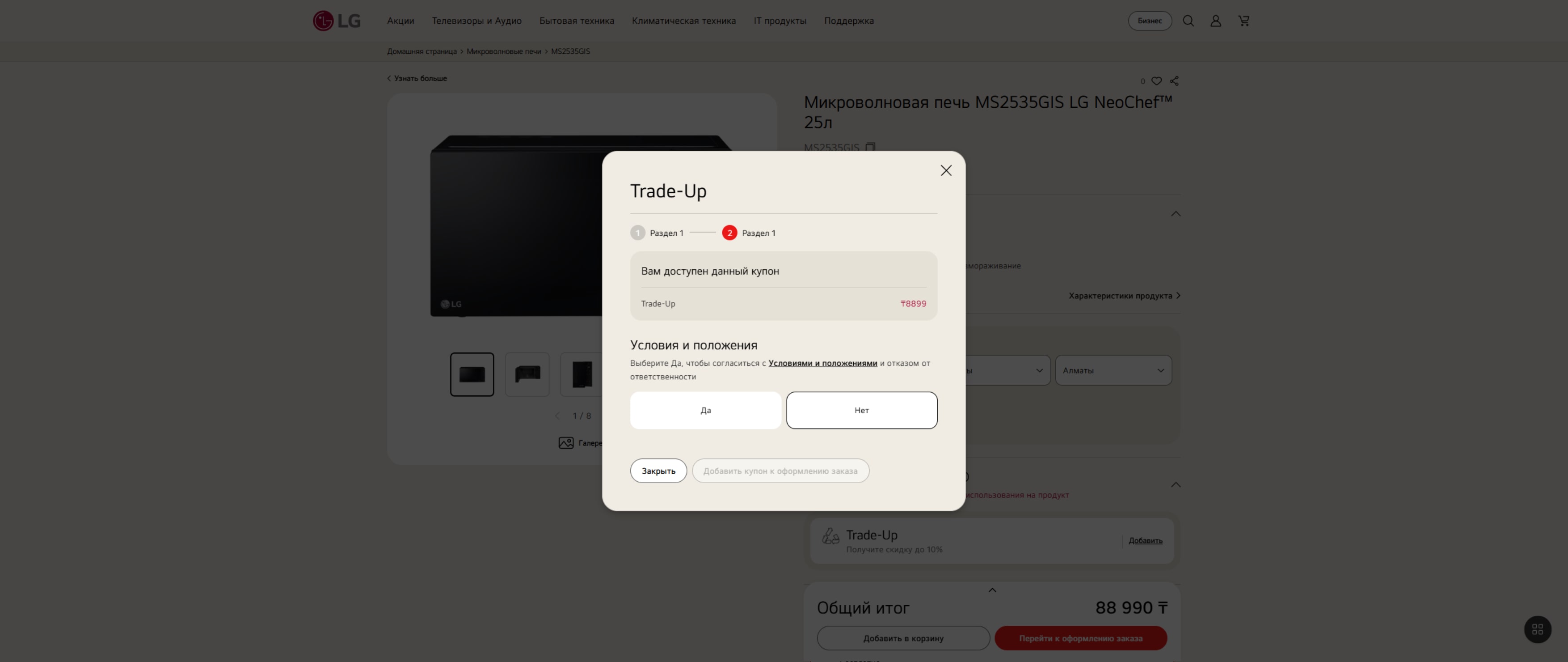Close the Trade-Up dialog with X
The width and height of the screenshot is (1568, 662).
946,170
